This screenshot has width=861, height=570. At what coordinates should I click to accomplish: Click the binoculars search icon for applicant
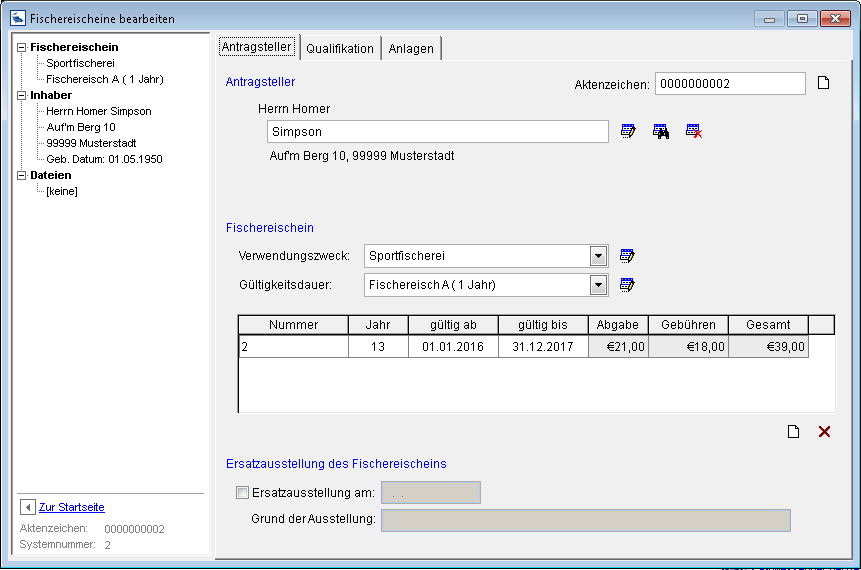point(661,131)
